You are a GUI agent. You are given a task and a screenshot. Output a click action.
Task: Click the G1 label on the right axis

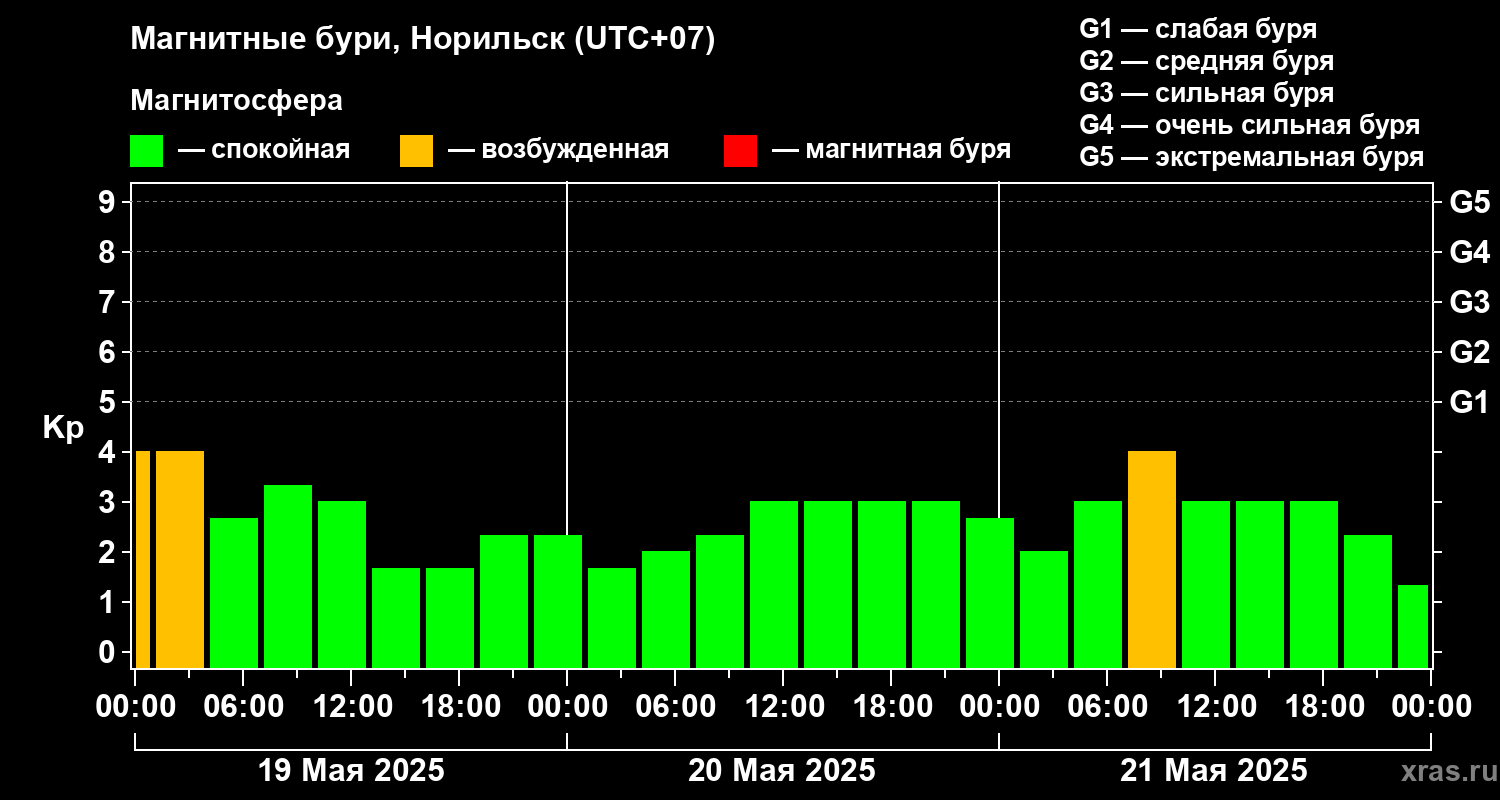tap(1470, 402)
